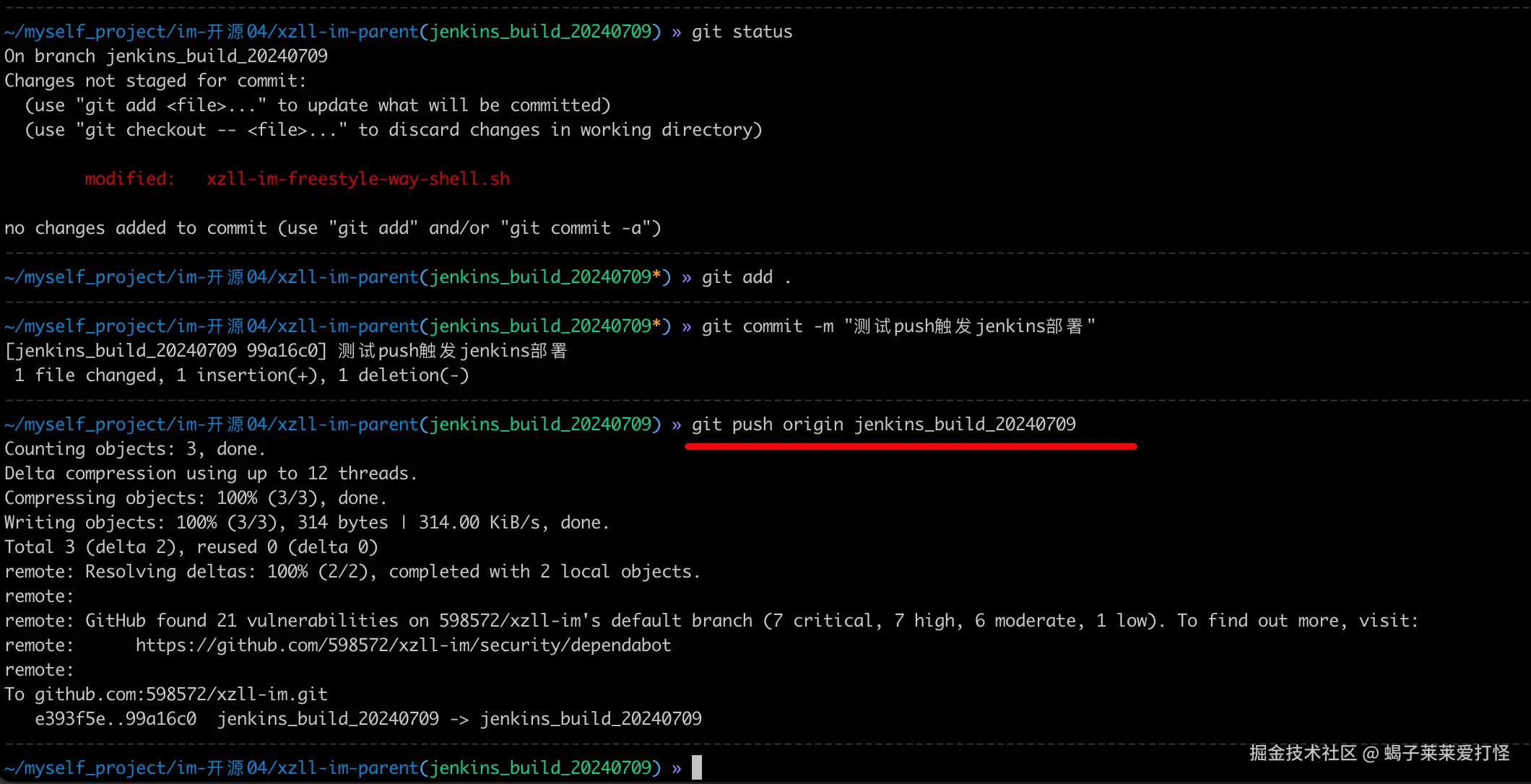The image size is (1531, 784).
Task: Click the underlined git push origin command
Action: click(883, 424)
